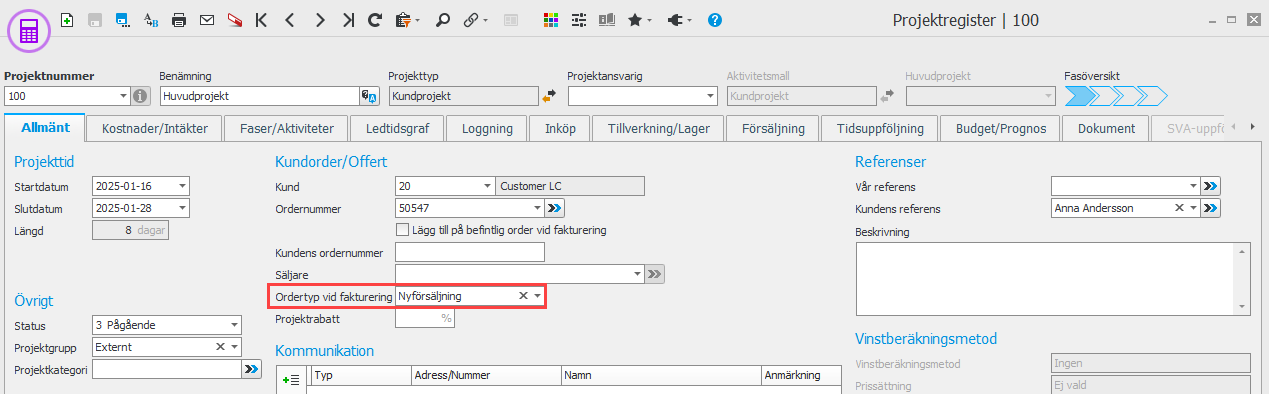The image size is (1269, 394).
Task: Open the plug integrations dropdown
Action: pos(679,19)
